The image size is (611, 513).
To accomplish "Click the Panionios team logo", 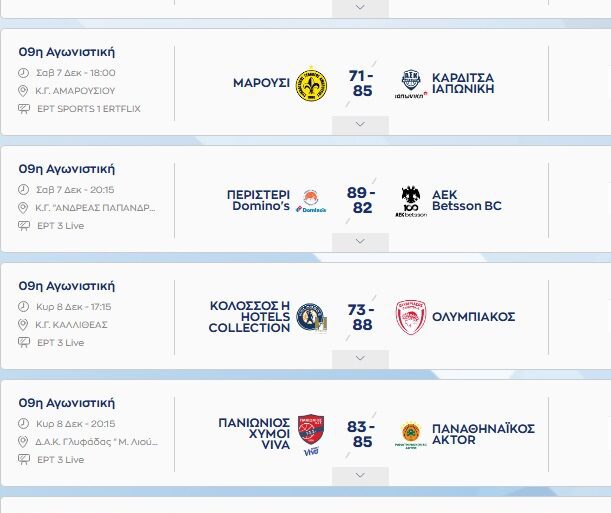I will (x=311, y=434).
